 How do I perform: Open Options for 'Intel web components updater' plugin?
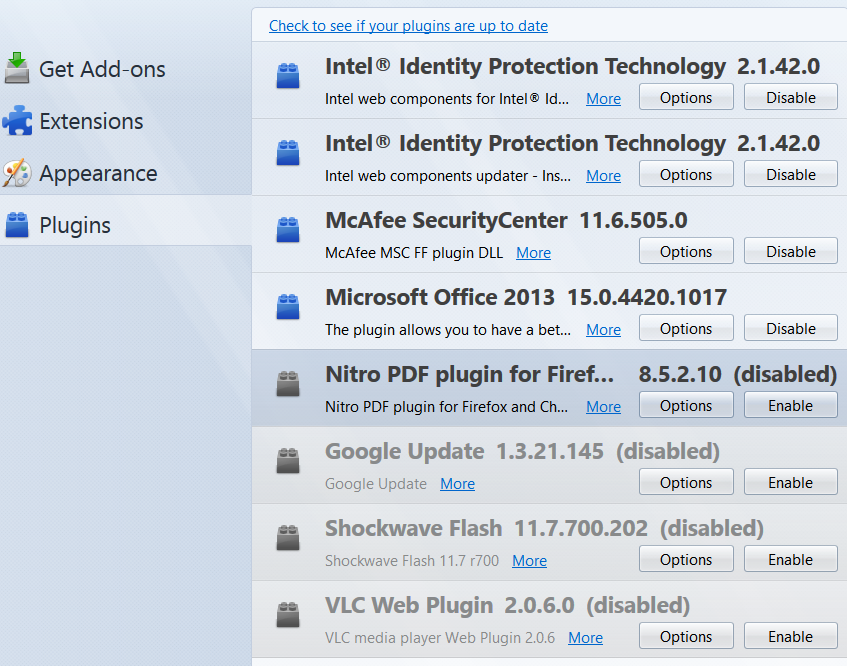point(686,175)
